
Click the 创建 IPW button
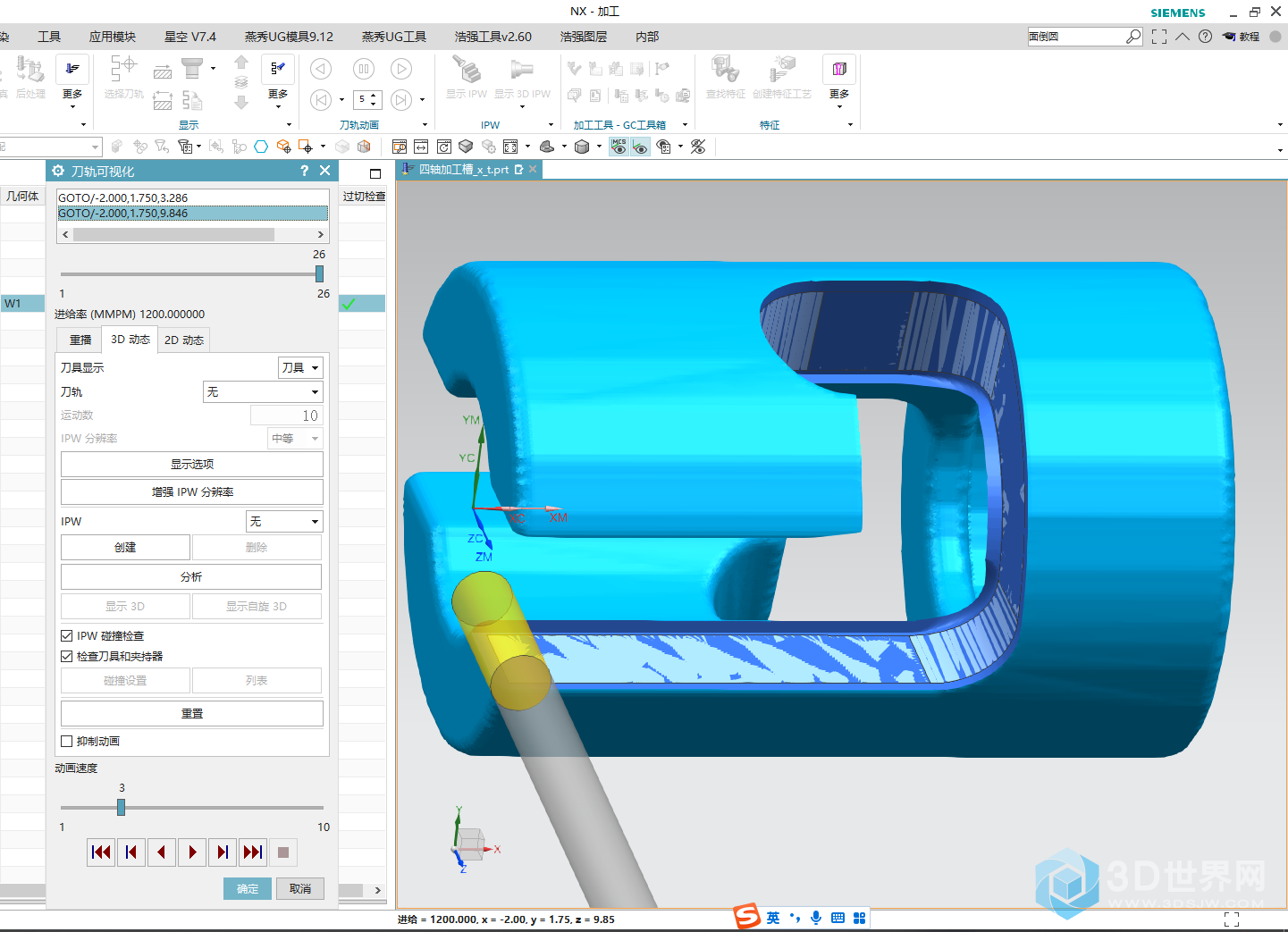tap(125, 547)
